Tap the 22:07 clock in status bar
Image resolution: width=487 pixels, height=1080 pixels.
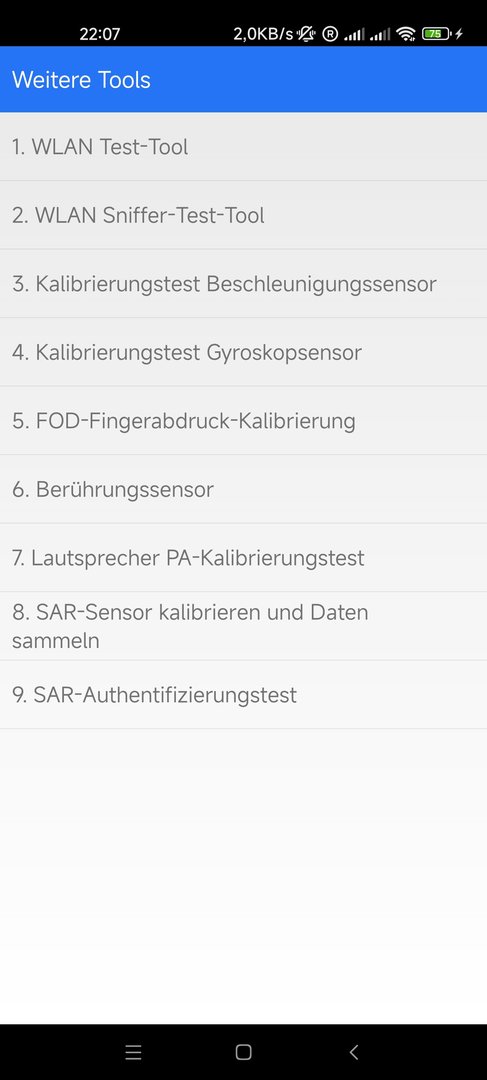[x=100, y=34]
